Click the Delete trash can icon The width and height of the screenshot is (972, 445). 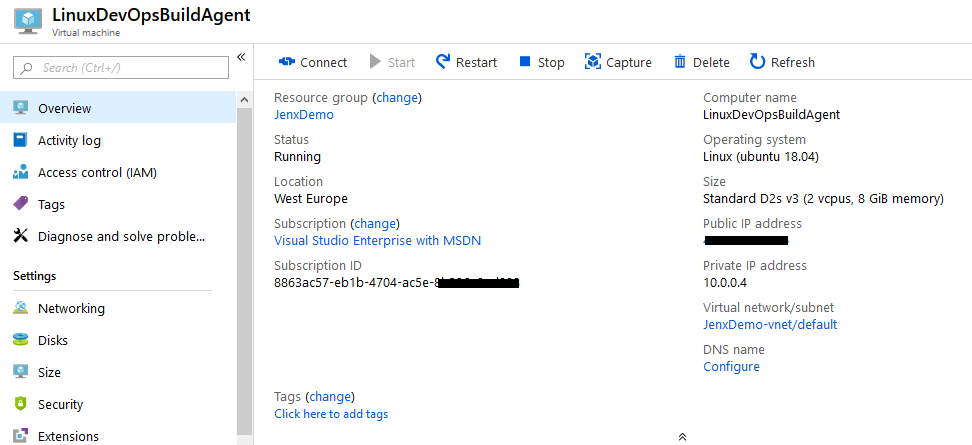[x=680, y=61]
